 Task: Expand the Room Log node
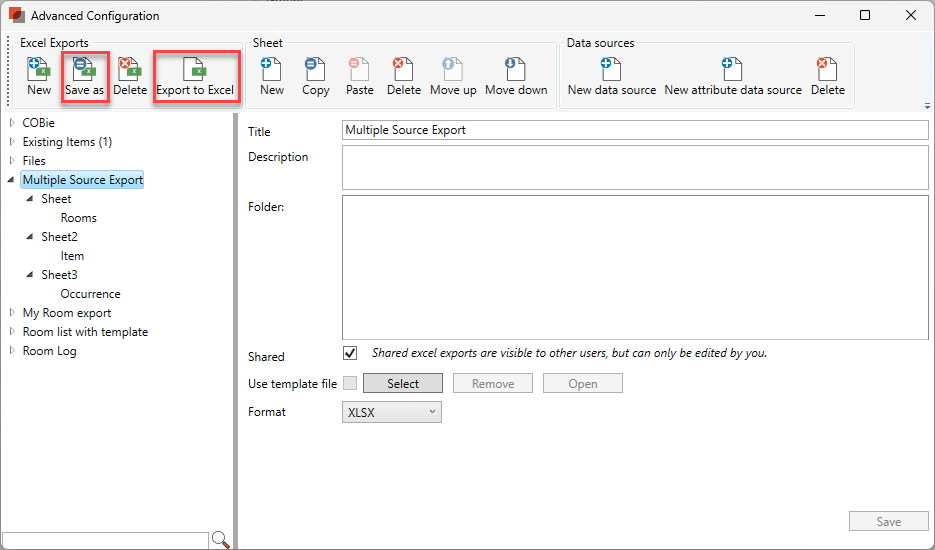coord(12,351)
